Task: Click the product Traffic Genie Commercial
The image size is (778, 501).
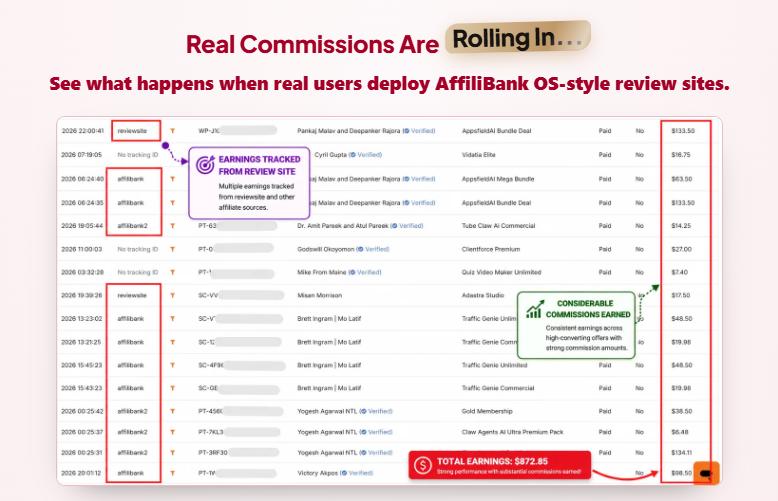Action: 498,388
